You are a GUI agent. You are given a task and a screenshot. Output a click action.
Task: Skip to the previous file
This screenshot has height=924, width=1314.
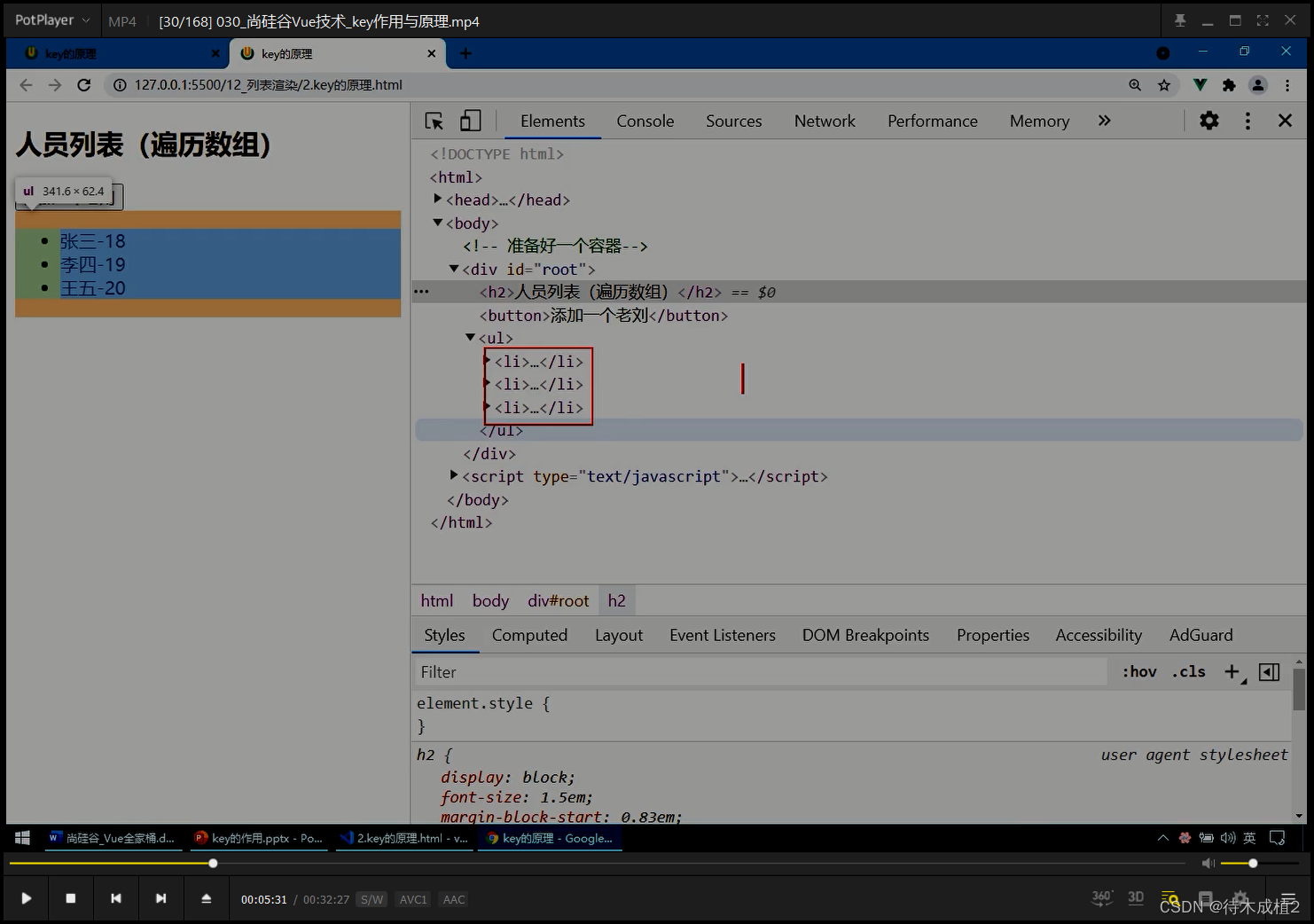click(x=116, y=898)
